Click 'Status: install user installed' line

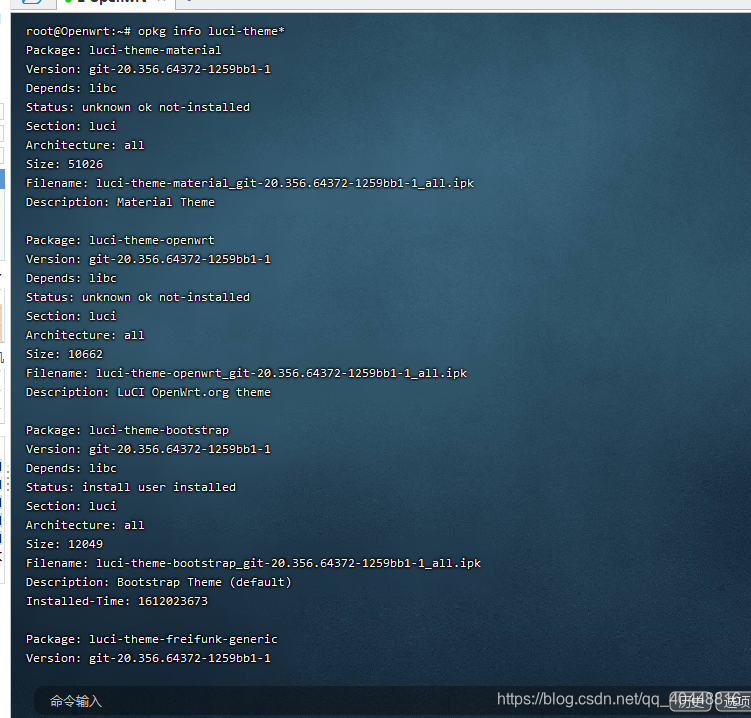[x=131, y=487]
